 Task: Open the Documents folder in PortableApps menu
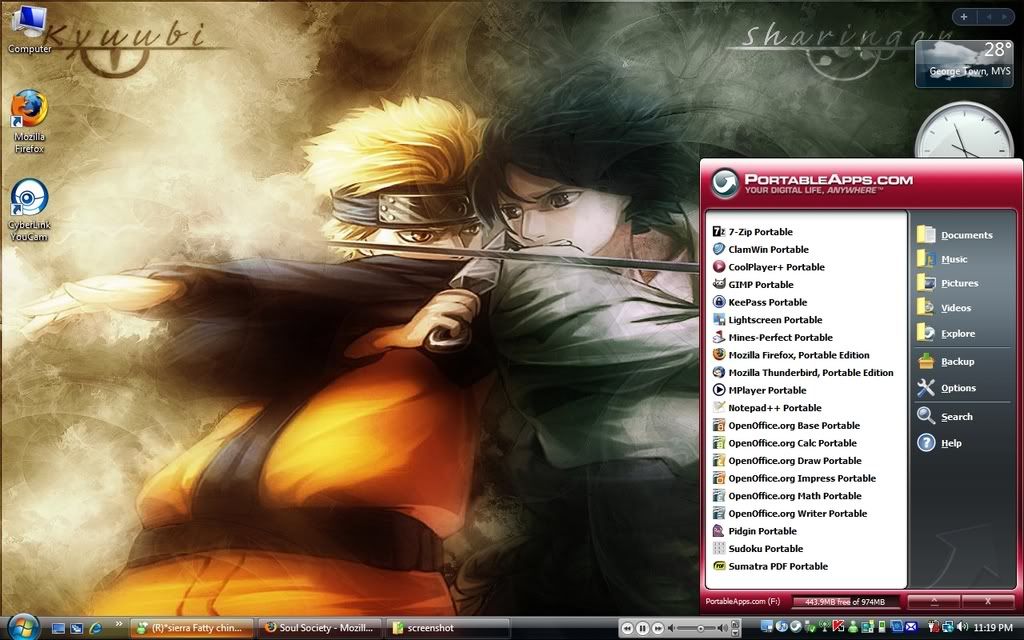tap(955, 234)
